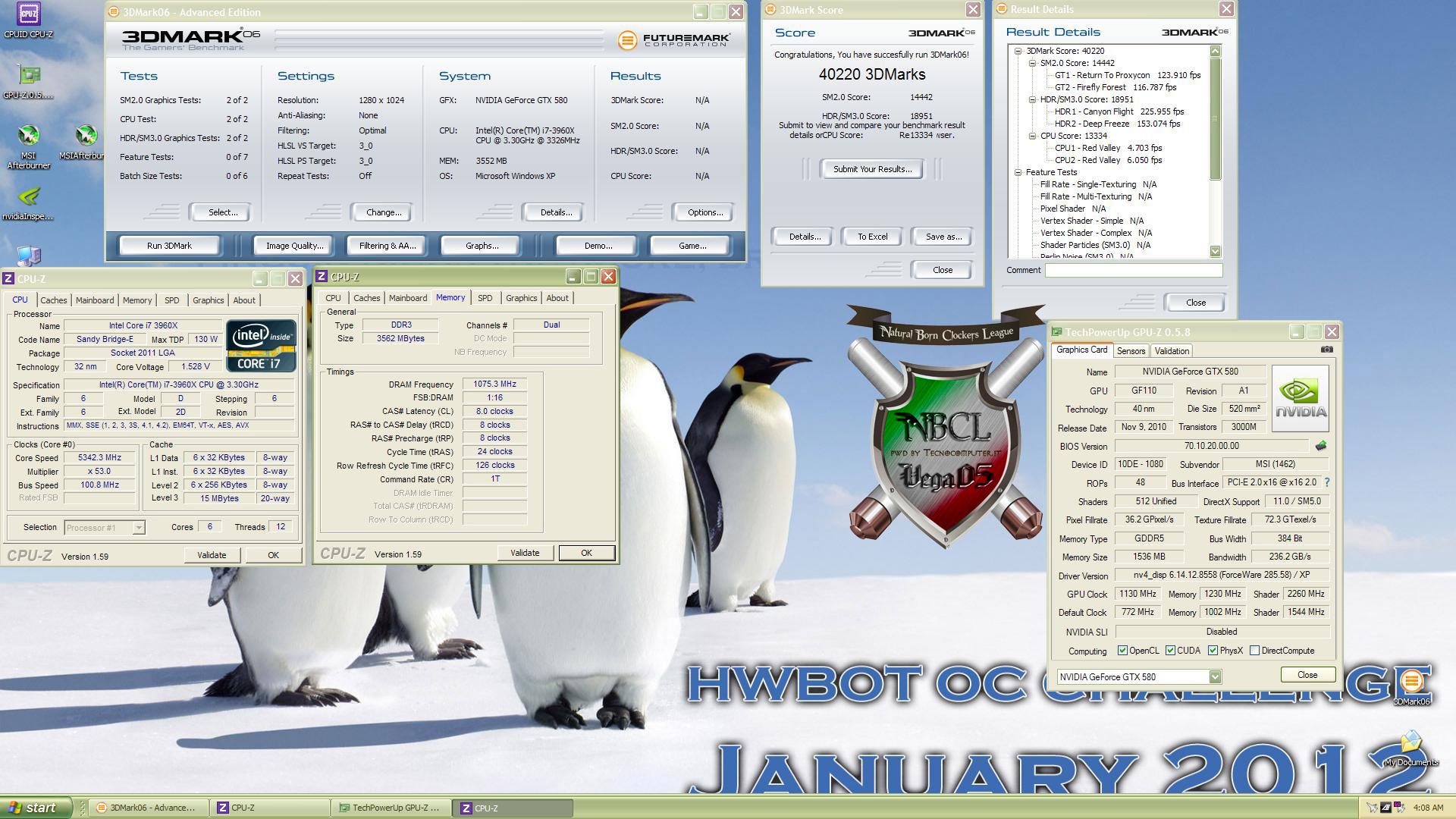Switch to the Validation tab in GPU-Z

[x=1172, y=351]
